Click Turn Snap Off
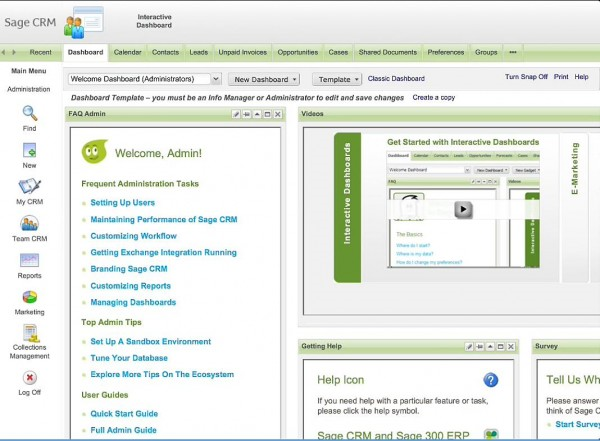Viewport: 602px width, 441px height. click(526, 77)
